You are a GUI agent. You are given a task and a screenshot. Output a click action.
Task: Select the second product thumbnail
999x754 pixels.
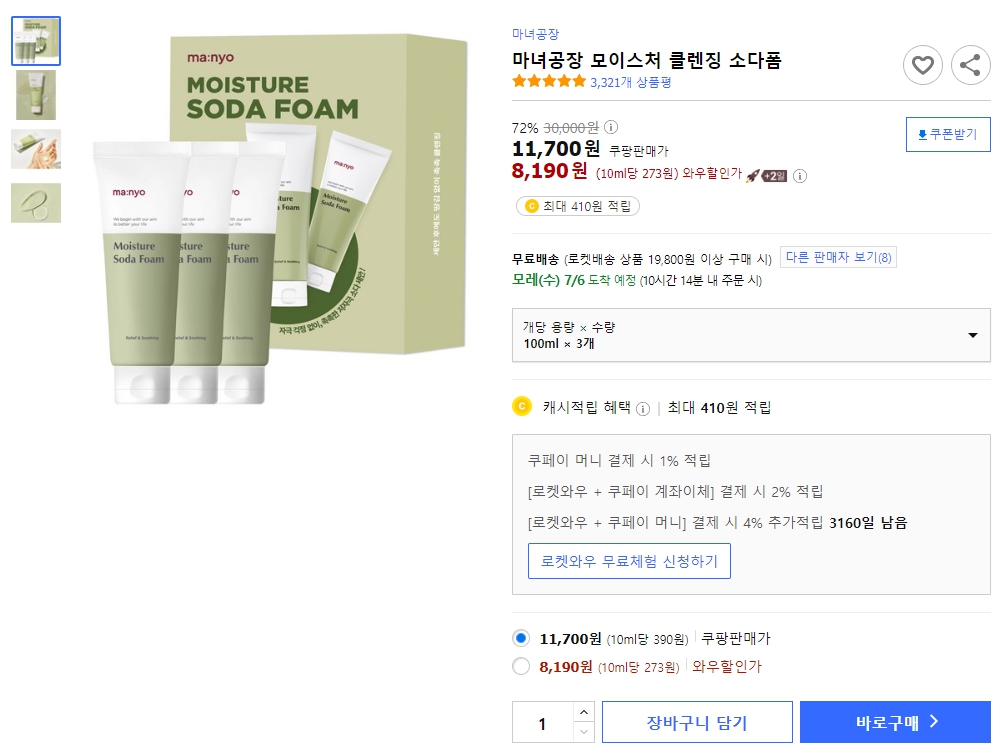pyautogui.click(x=36, y=95)
